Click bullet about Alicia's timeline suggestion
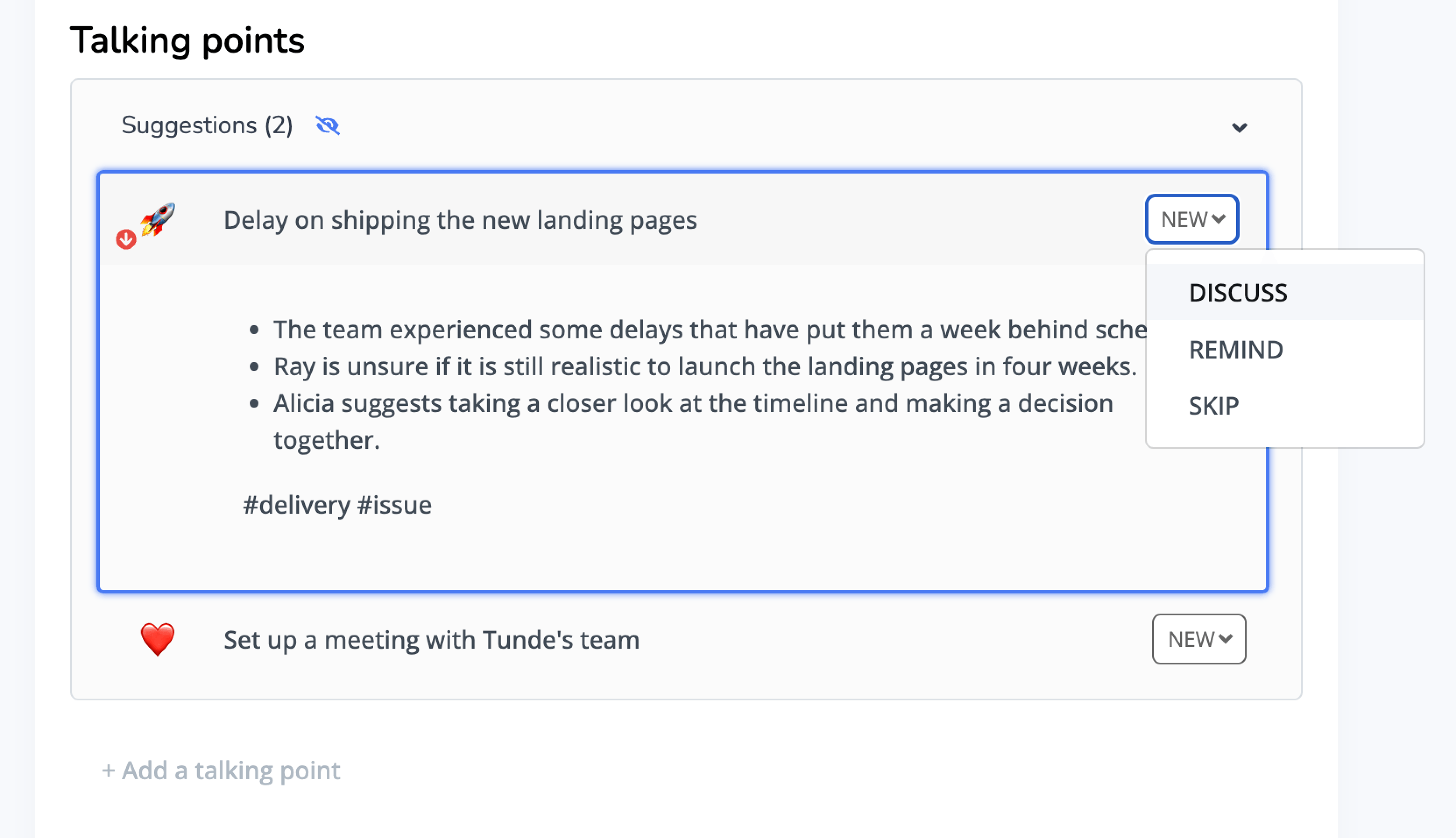The width and height of the screenshot is (1456, 838). pyautogui.click(x=693, y=404)
